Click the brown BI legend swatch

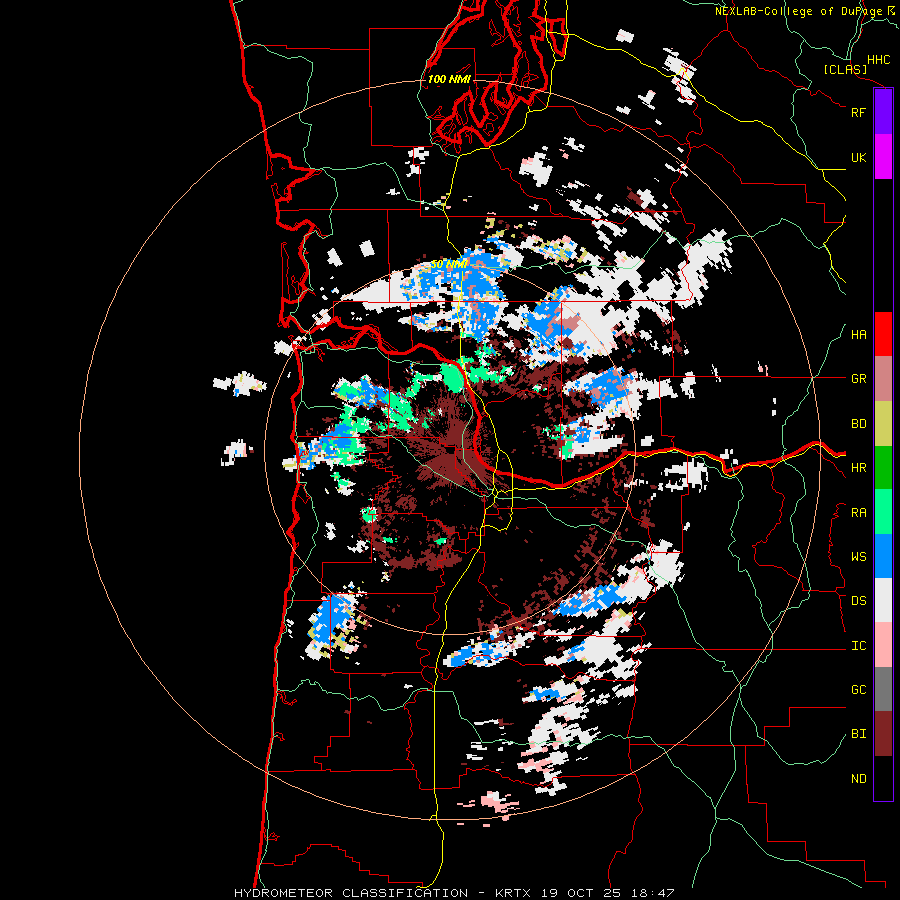pos(883,734)
